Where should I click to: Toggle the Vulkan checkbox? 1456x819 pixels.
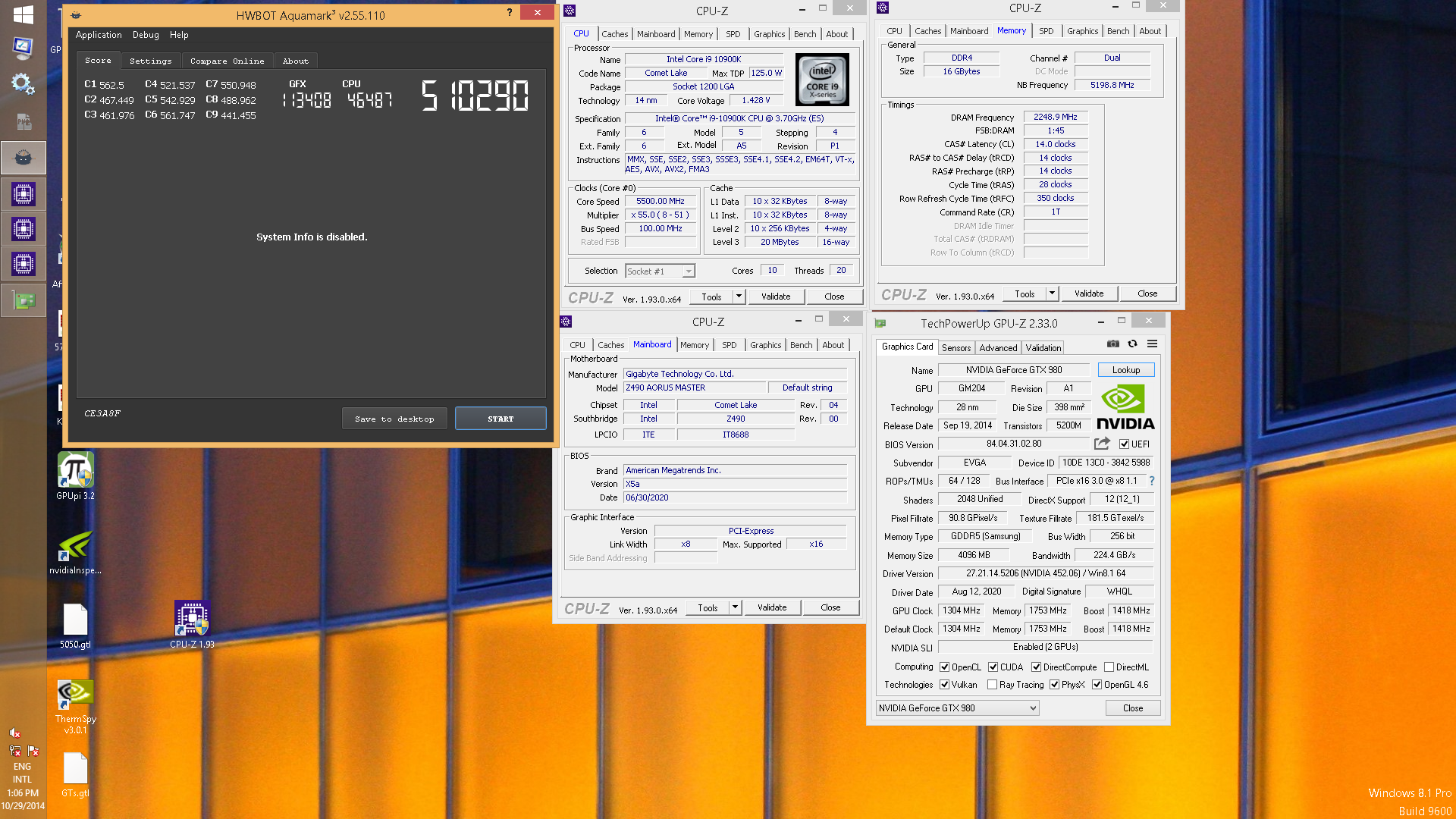coord(944,685)
